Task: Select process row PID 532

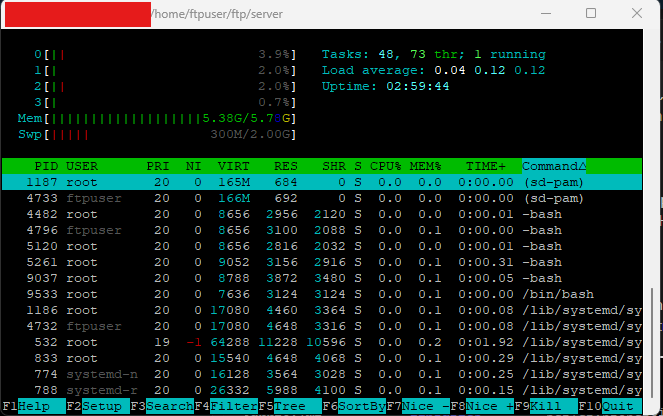Action: coord(322,342)
